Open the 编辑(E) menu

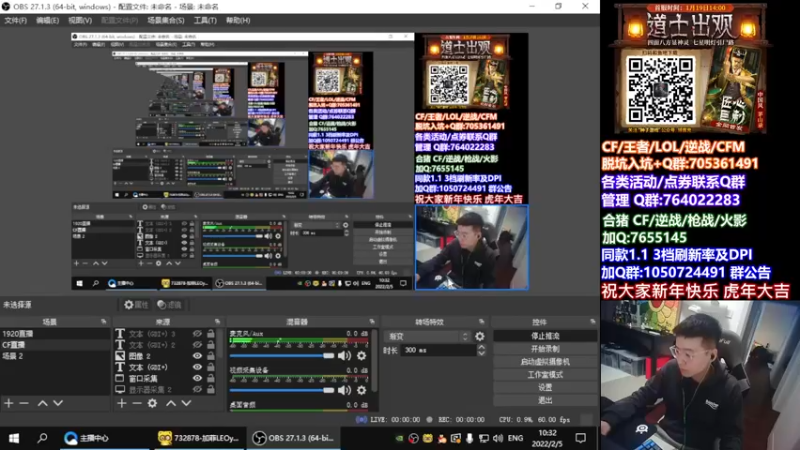(x=47, y=20)
